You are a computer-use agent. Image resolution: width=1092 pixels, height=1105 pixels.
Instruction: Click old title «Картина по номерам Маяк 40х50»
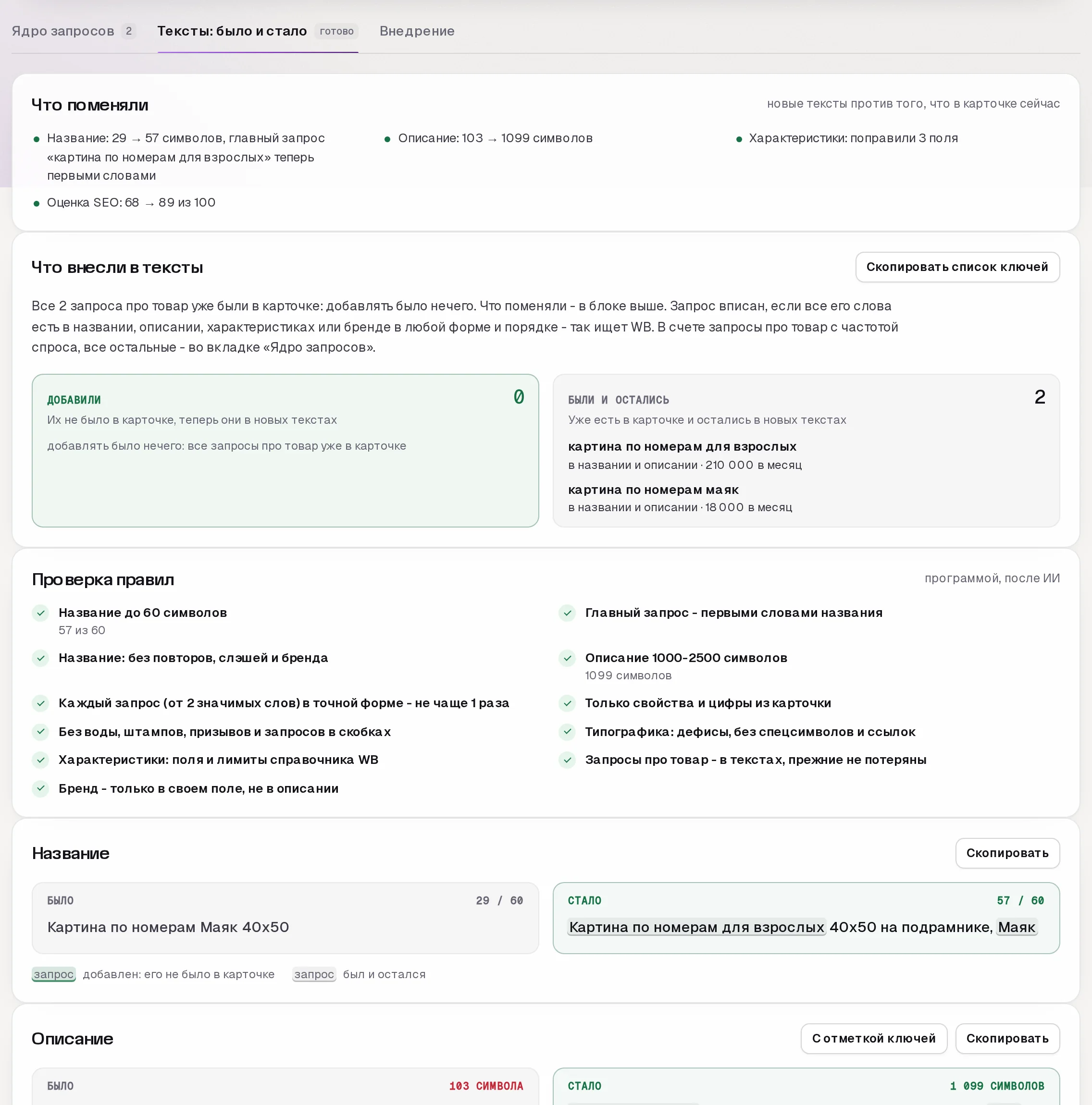click(168, 927)
